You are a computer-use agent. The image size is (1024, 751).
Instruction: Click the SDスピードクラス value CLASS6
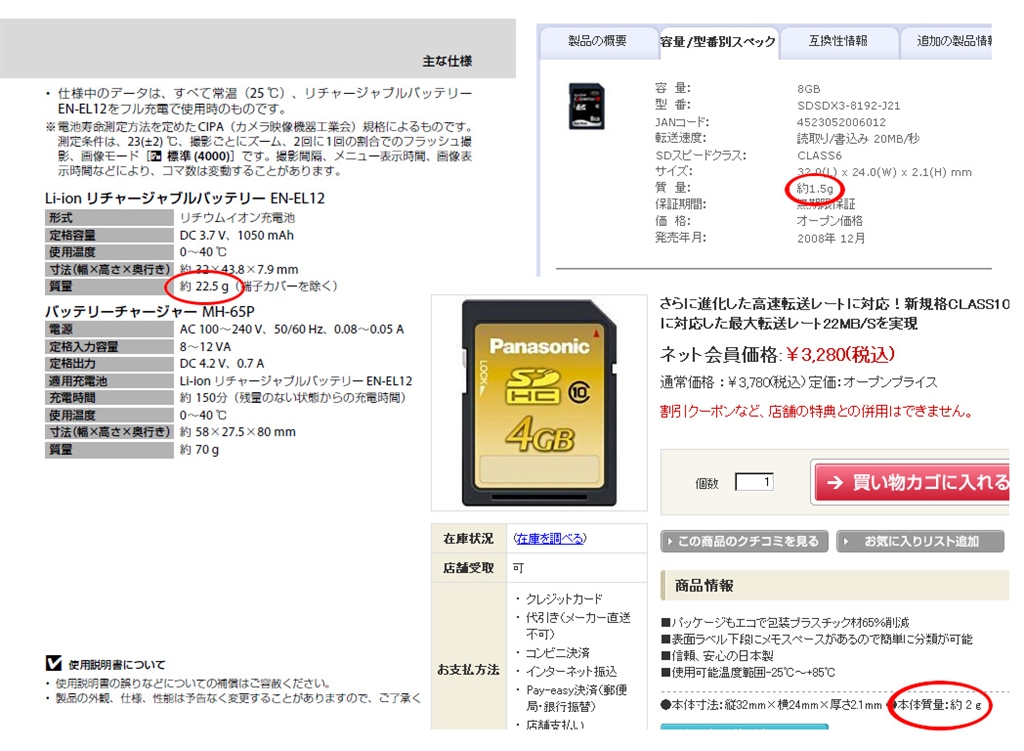pyautogui.click(x=819, y=155)
